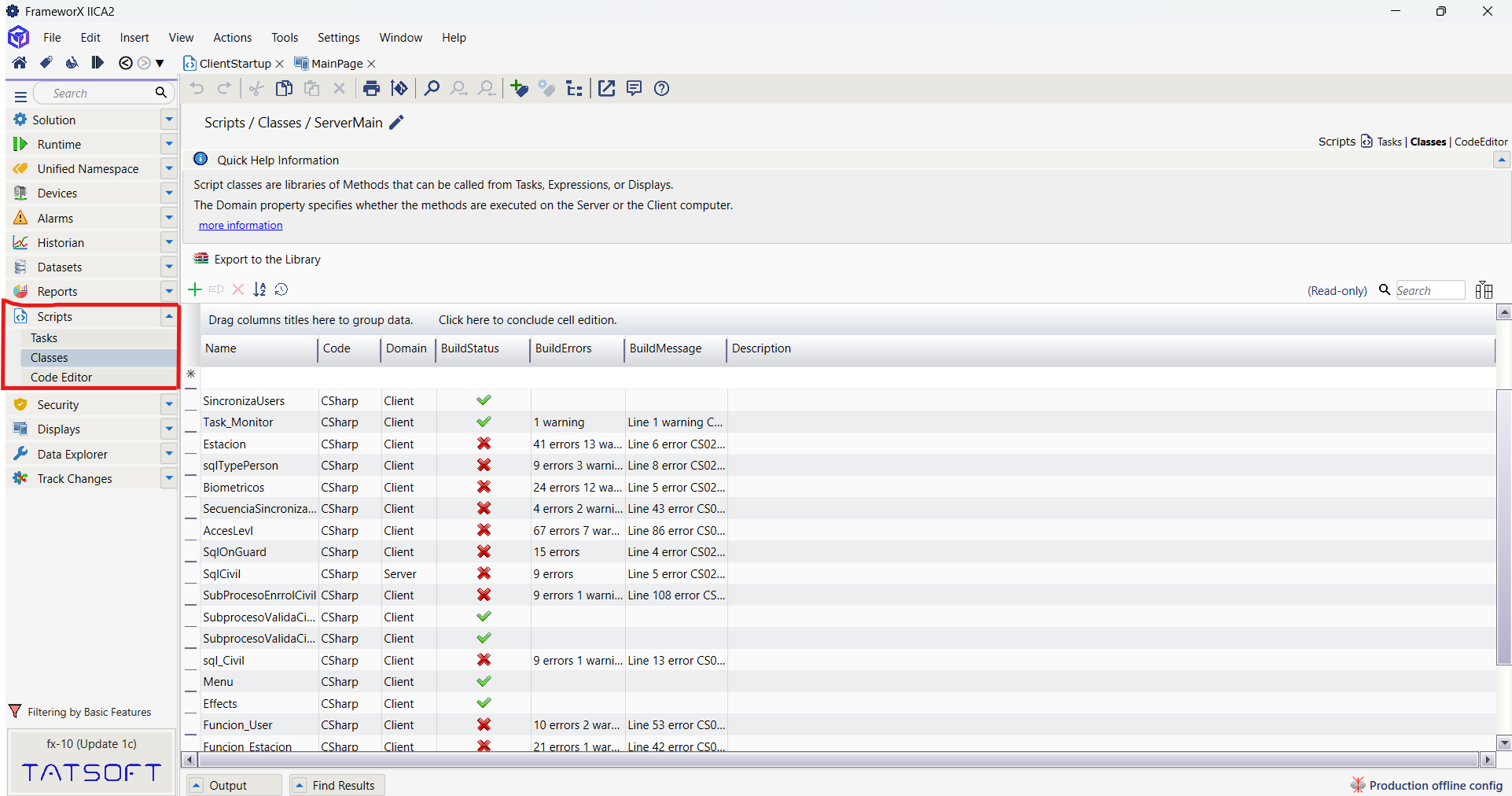The image size is (1512, 796).
Task: Toggle the hamburger menu above sidebar
Action: [x=21, y=96]
